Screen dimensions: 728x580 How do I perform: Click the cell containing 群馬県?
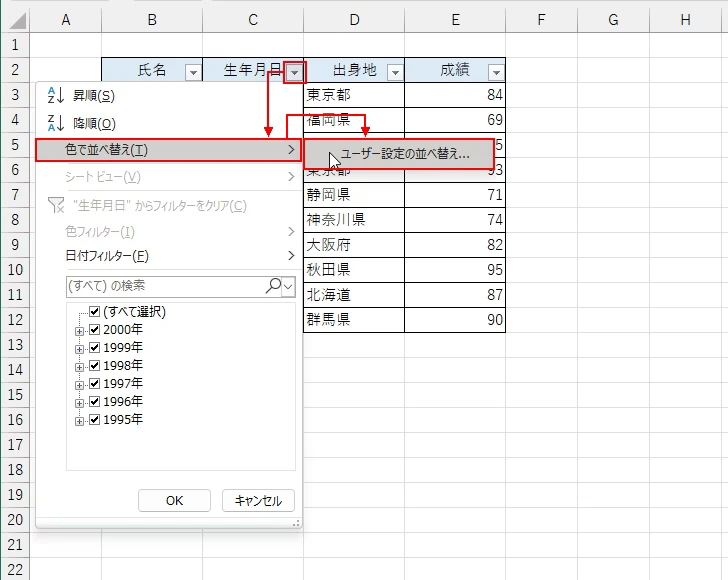(354, 320)
